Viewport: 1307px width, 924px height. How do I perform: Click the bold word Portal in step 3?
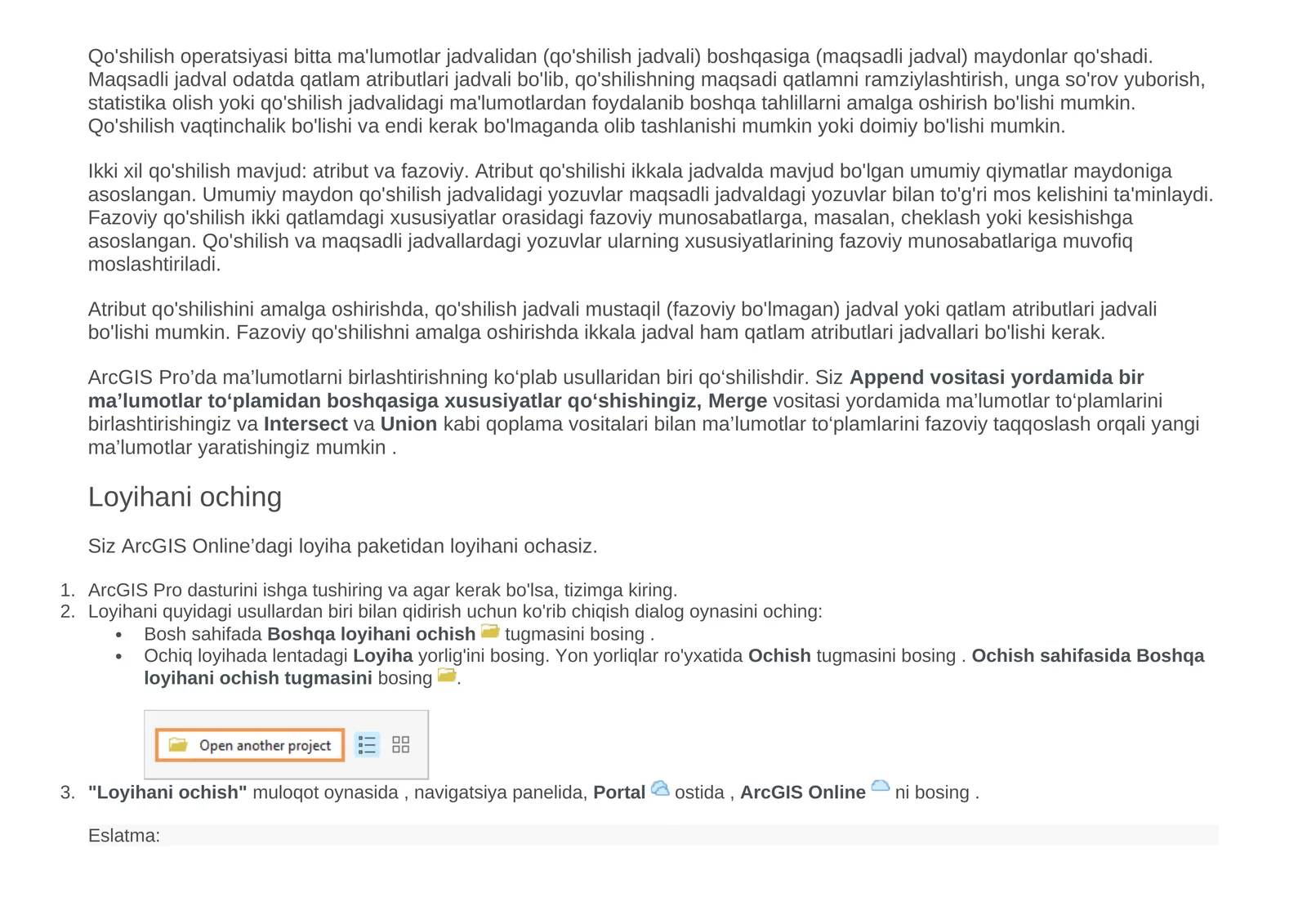coord(619,792)
